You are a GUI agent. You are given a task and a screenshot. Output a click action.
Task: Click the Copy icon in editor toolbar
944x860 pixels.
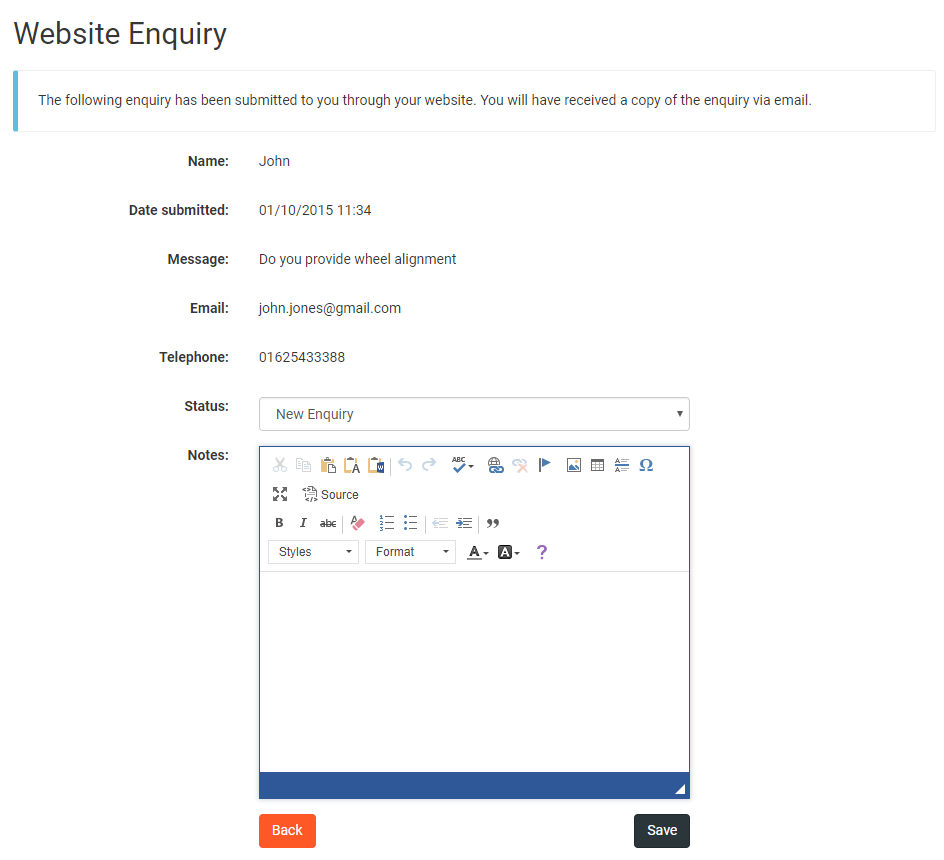pyautogui.click(x=303, y=465)
